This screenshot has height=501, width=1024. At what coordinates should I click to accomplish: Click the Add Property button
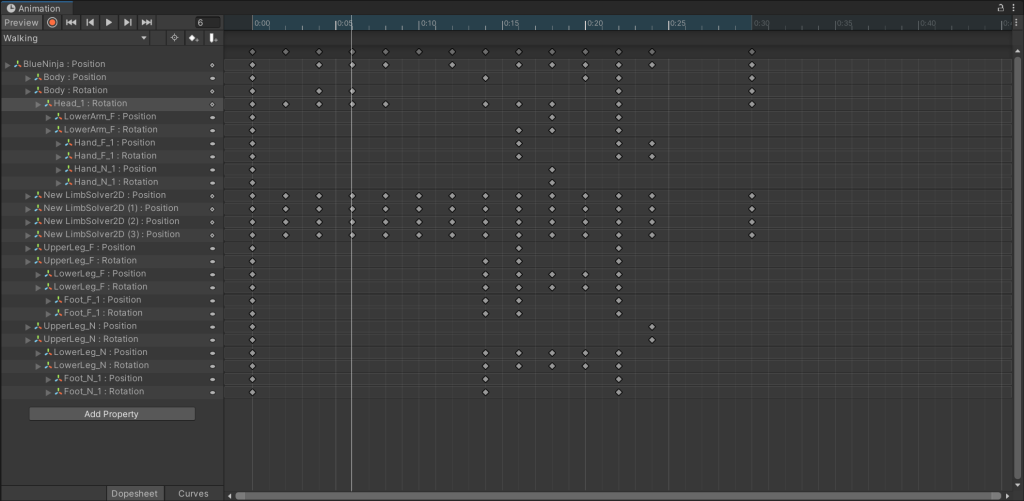111,414
